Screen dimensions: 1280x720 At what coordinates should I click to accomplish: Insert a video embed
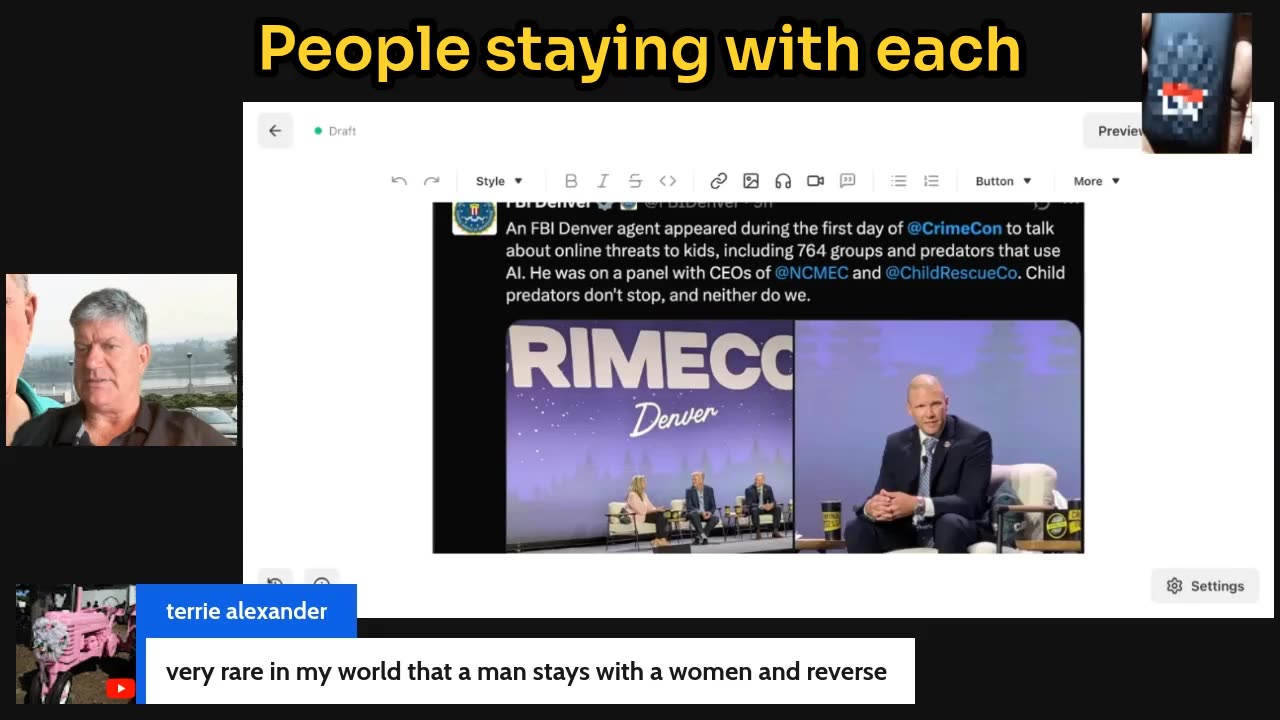click(815, 181)
